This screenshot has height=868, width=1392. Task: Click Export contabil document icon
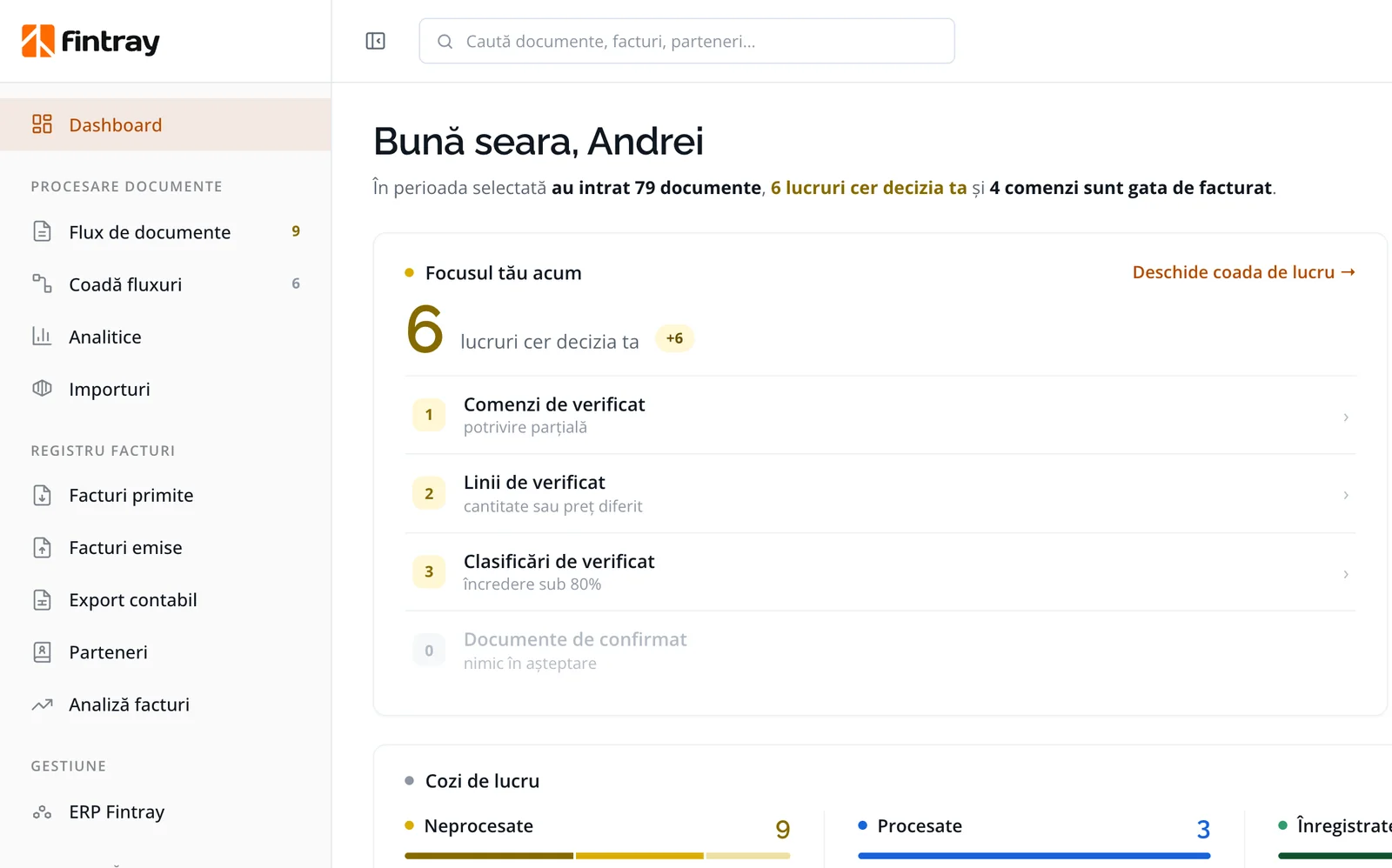click(x=42, y=599)
